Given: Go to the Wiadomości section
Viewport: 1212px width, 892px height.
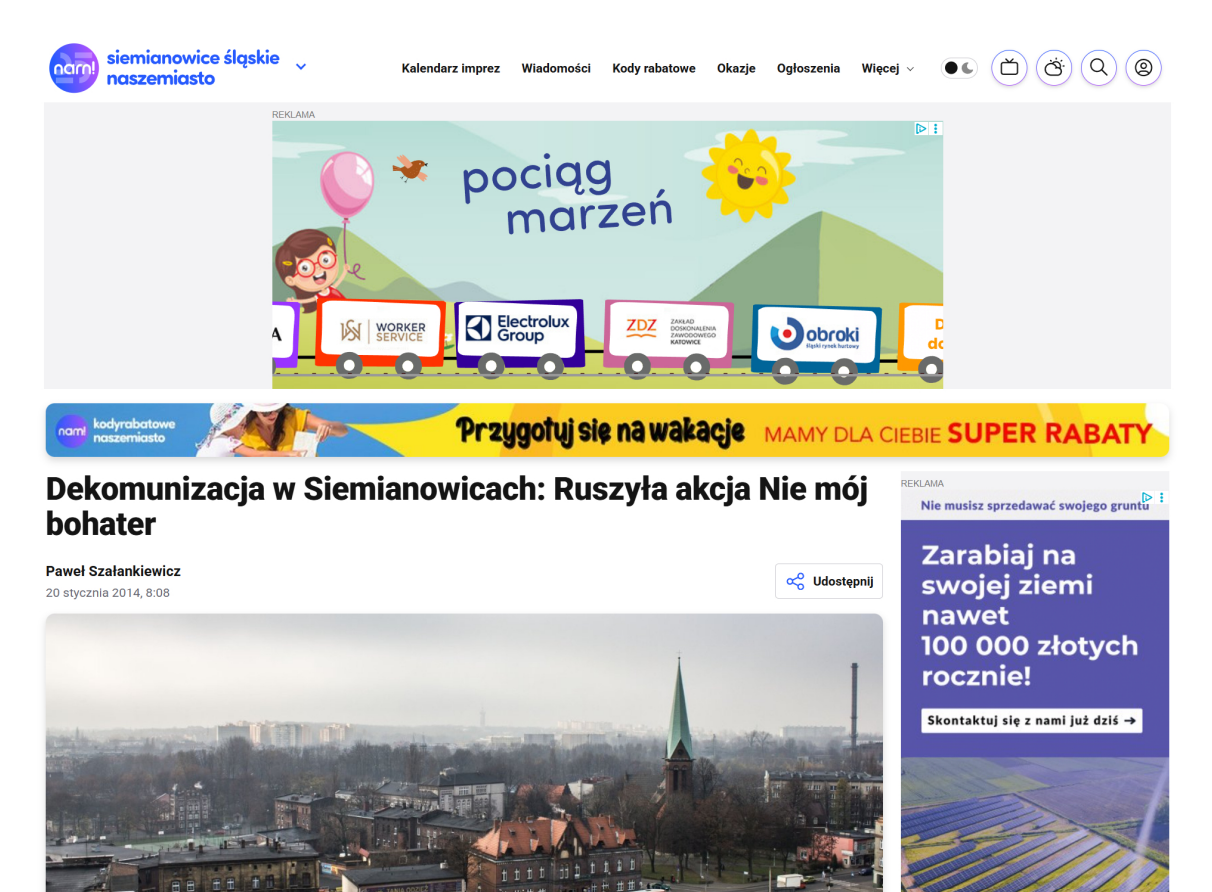Looking at the screenshot, I should (556, 68).
